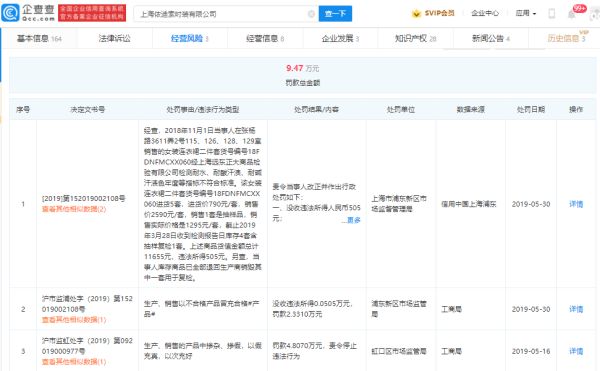Switch to 新闻公告 tab
Image resolution: width=600 pixels, height=371 pixels.
(491, 38)
